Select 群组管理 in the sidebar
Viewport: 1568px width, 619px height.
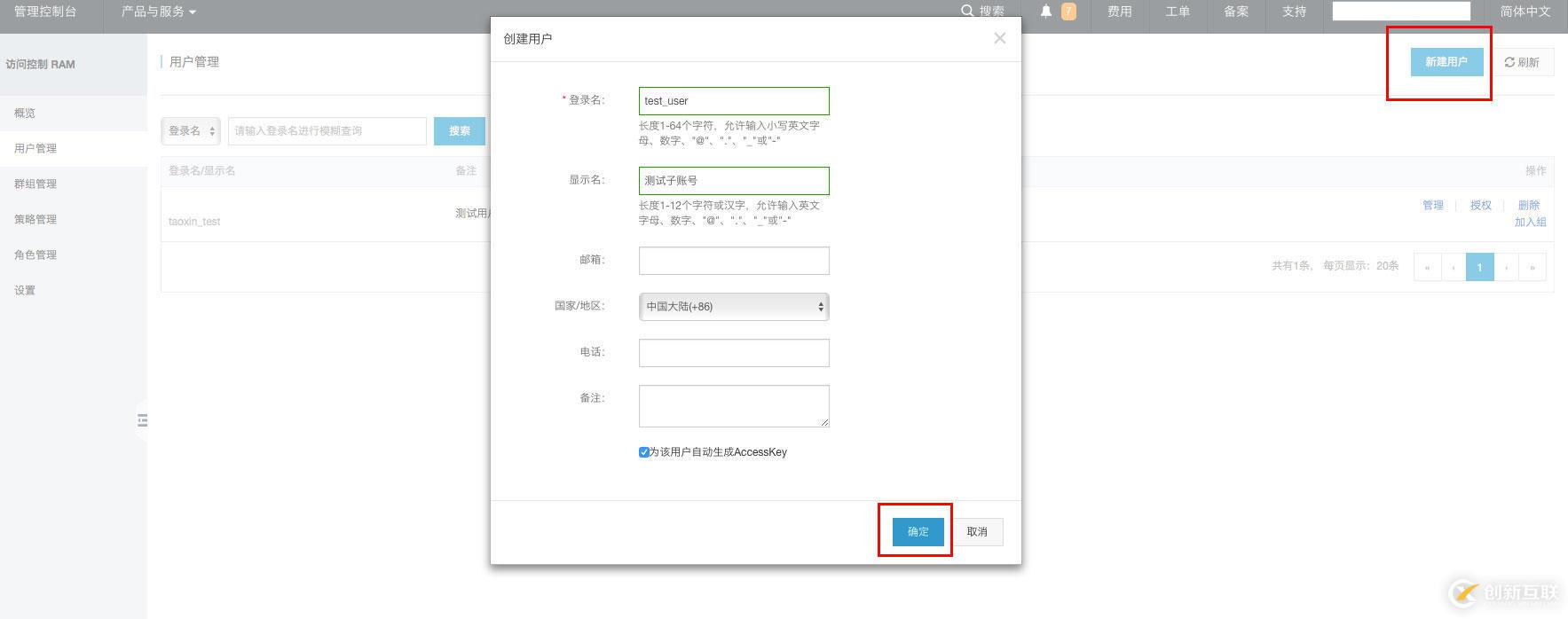(74, 184)
